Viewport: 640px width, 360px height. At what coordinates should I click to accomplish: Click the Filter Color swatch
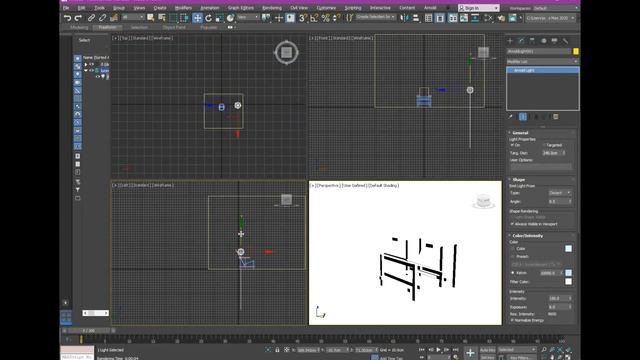pos(568,282)
